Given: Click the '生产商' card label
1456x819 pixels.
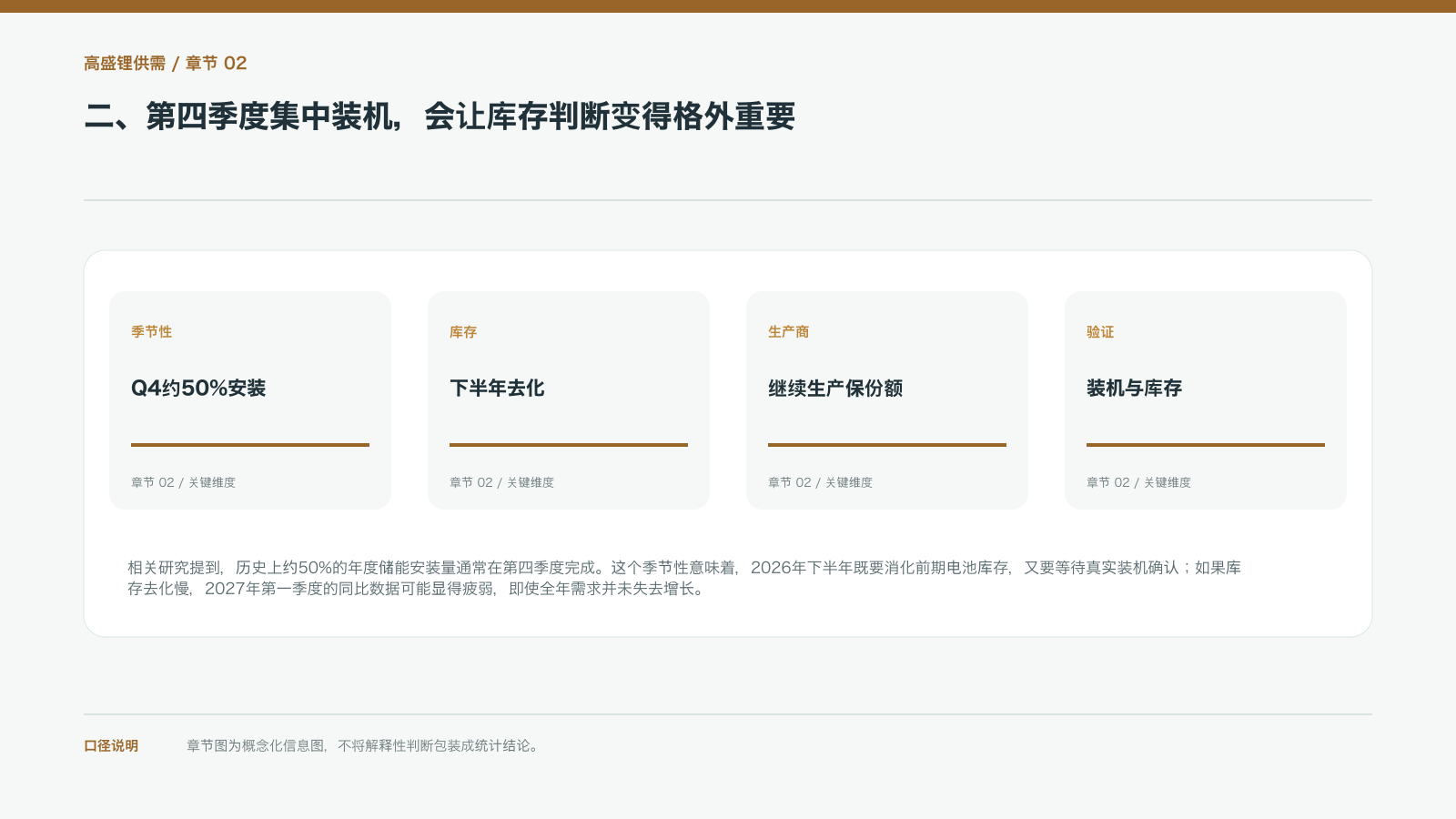Looking at the screenshot, I should [x=788, y=332].
